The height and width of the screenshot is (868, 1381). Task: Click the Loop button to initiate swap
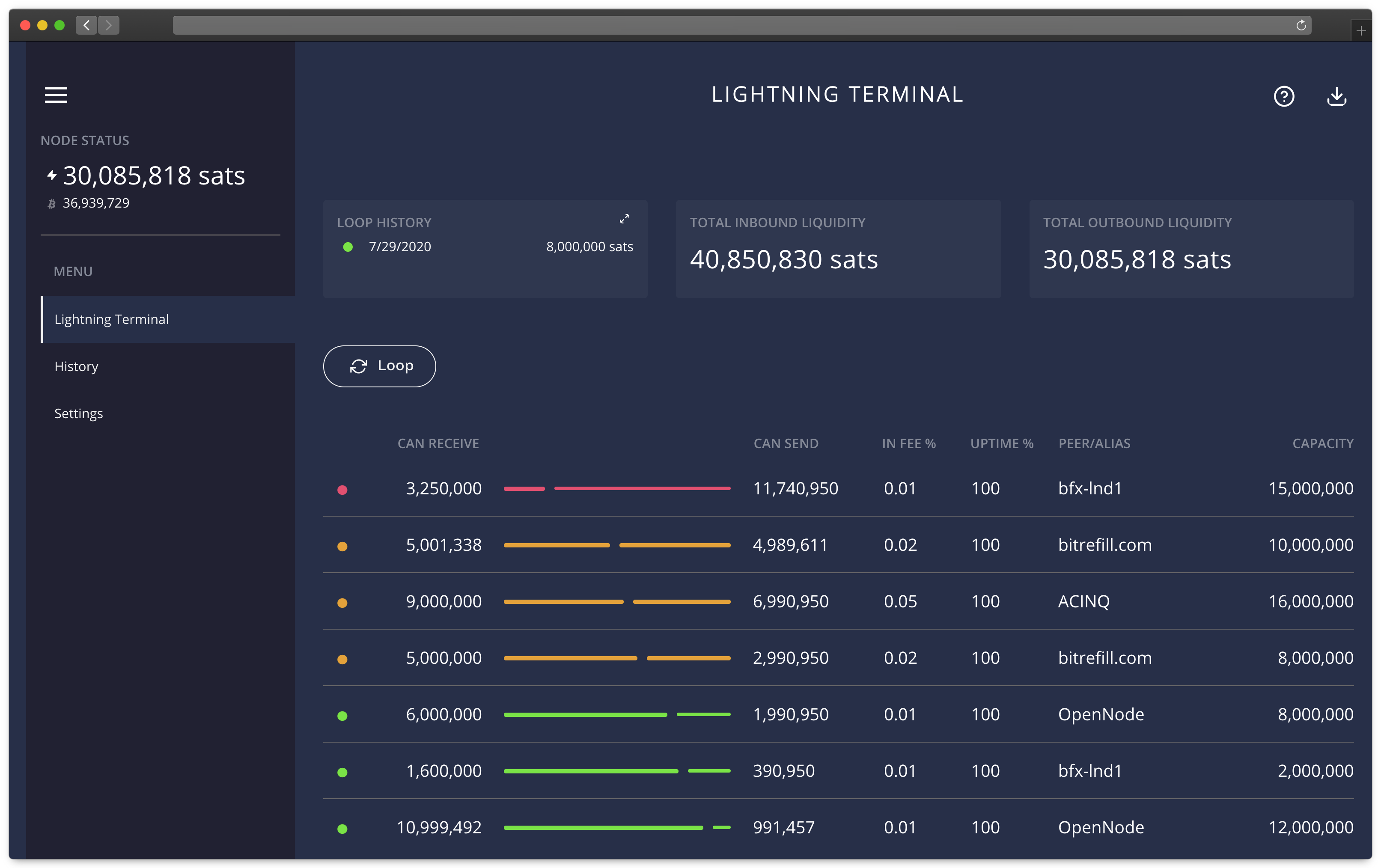(382, 365)
